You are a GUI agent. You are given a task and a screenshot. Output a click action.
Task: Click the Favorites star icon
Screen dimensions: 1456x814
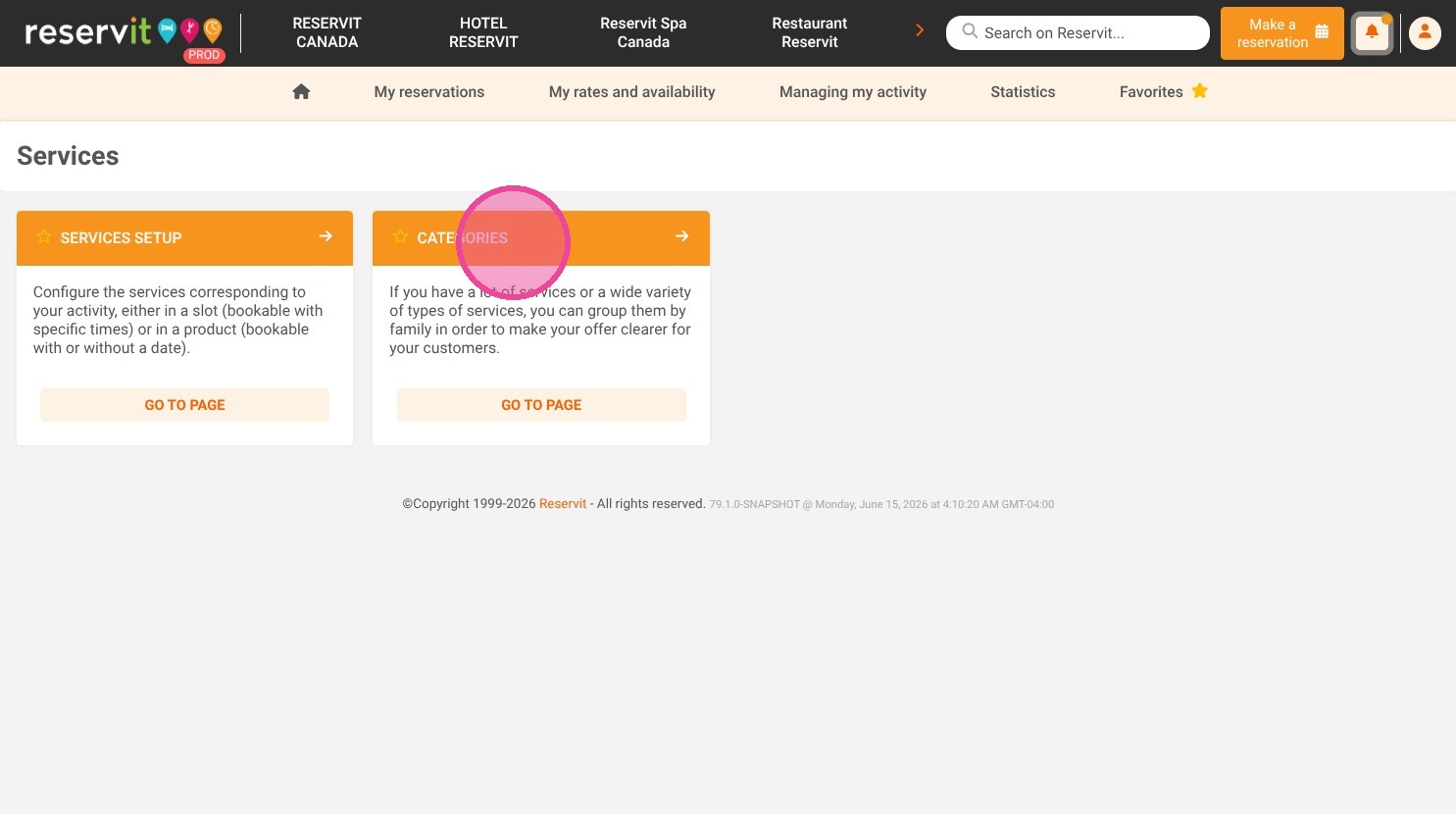(x=1199, y=91)
